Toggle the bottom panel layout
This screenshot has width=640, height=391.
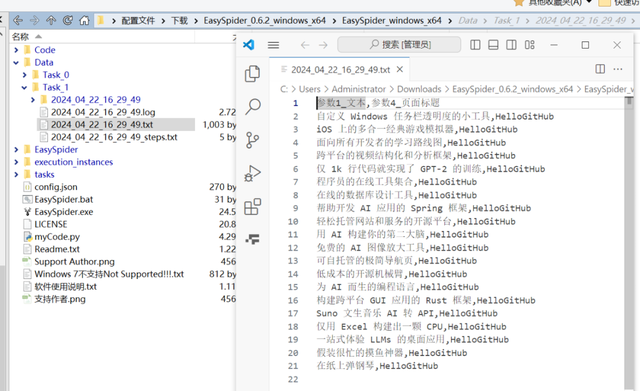coord(493,44)
